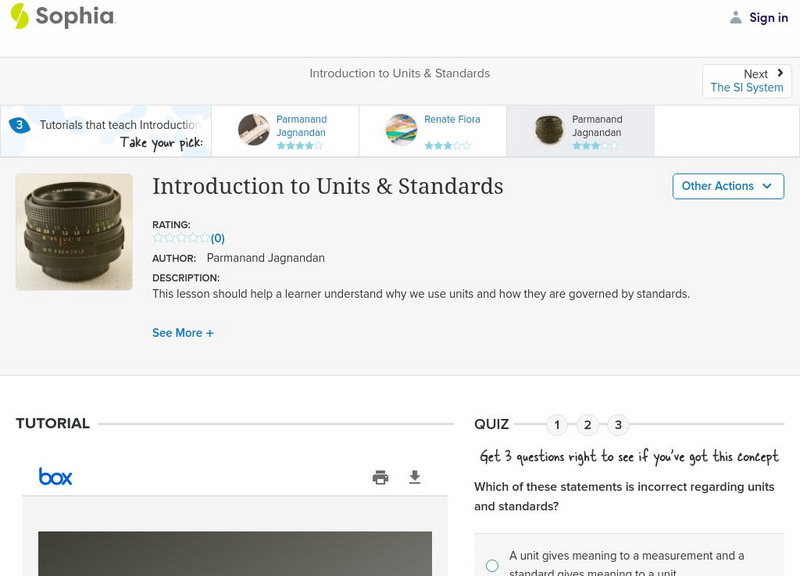Image resolution: width=800 pixels, height=576 pixels.
Task: Select the third tutorial tab with lens thumbnail
Action: point(580,131)
